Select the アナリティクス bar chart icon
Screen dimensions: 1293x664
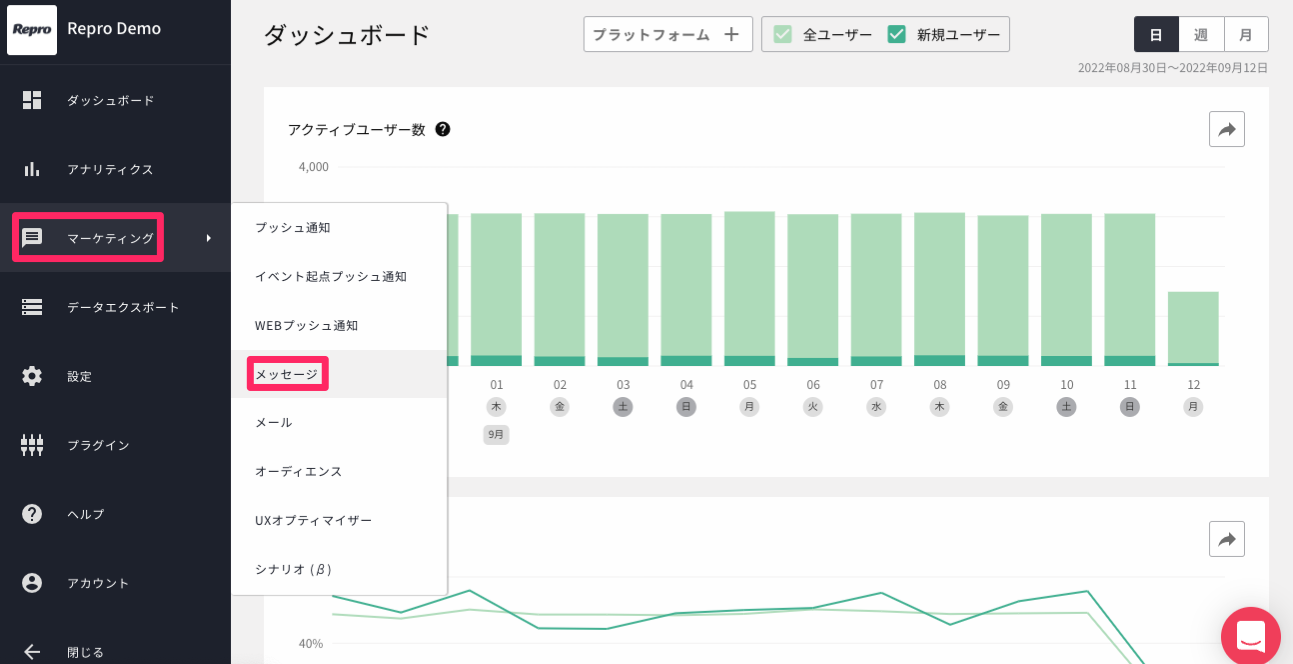(x=32, y=169)
